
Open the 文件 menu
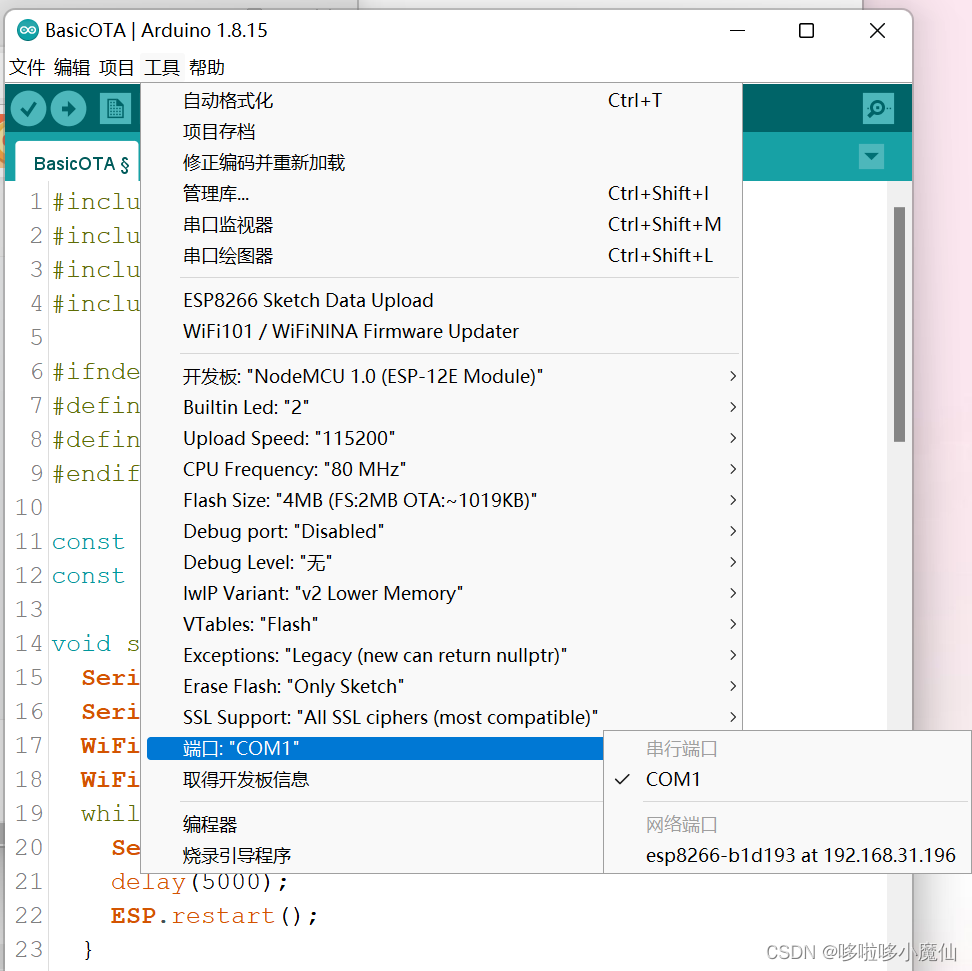tap(27, 67)
